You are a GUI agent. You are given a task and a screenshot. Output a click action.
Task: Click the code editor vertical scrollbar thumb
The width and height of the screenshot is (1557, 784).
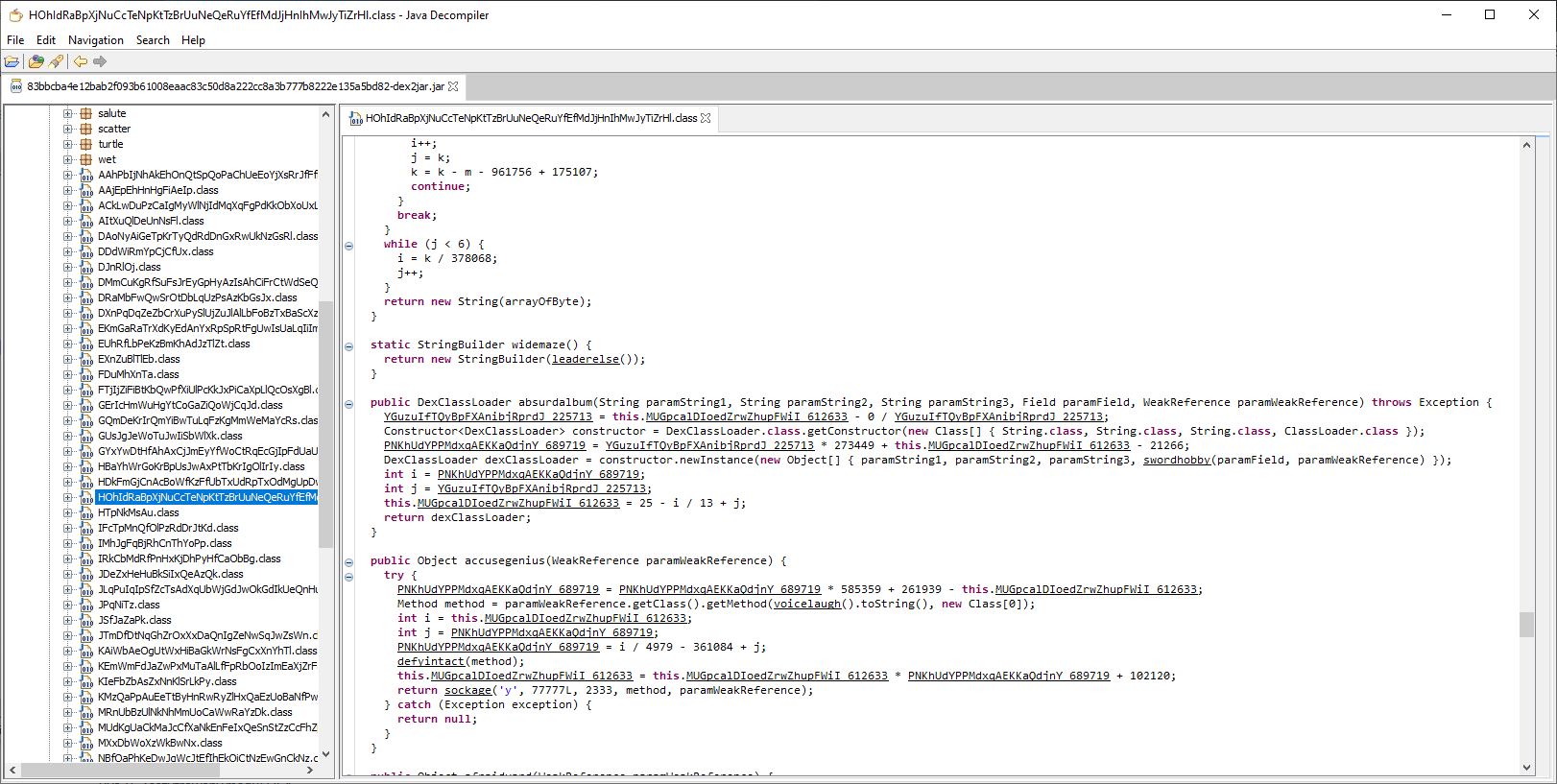point(1526,624)
